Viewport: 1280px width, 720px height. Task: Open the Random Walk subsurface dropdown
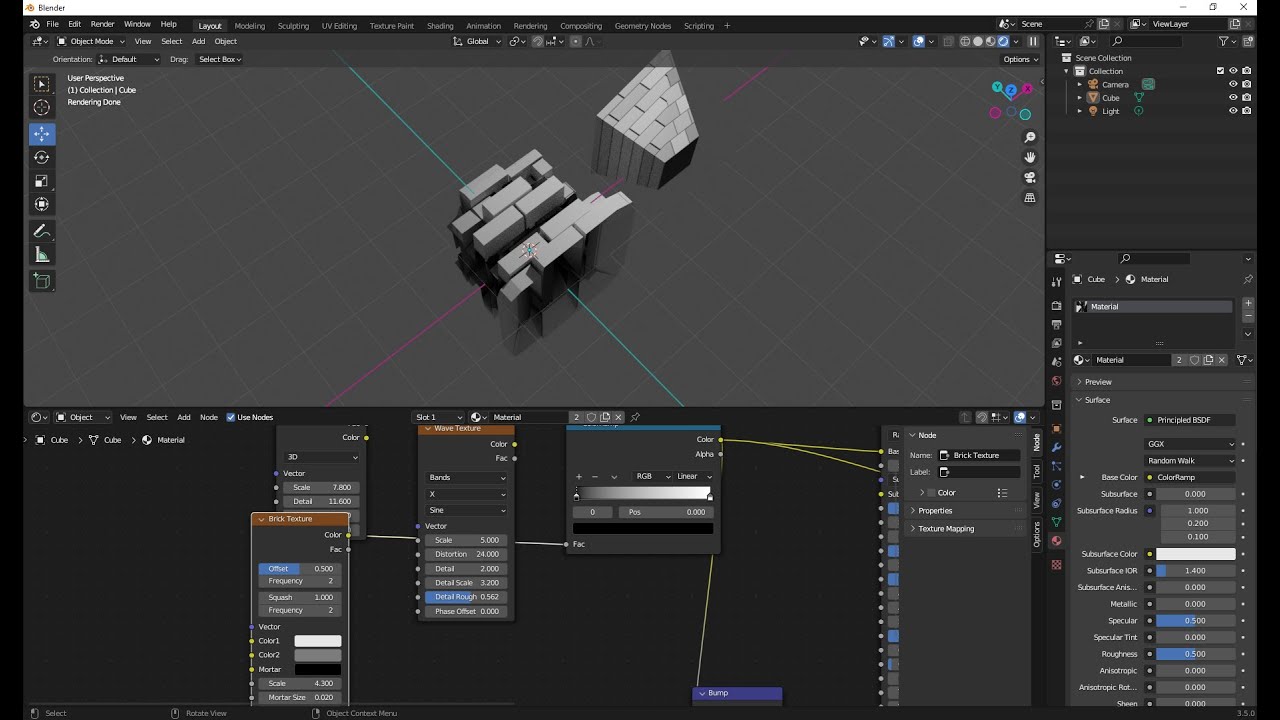1190,461
